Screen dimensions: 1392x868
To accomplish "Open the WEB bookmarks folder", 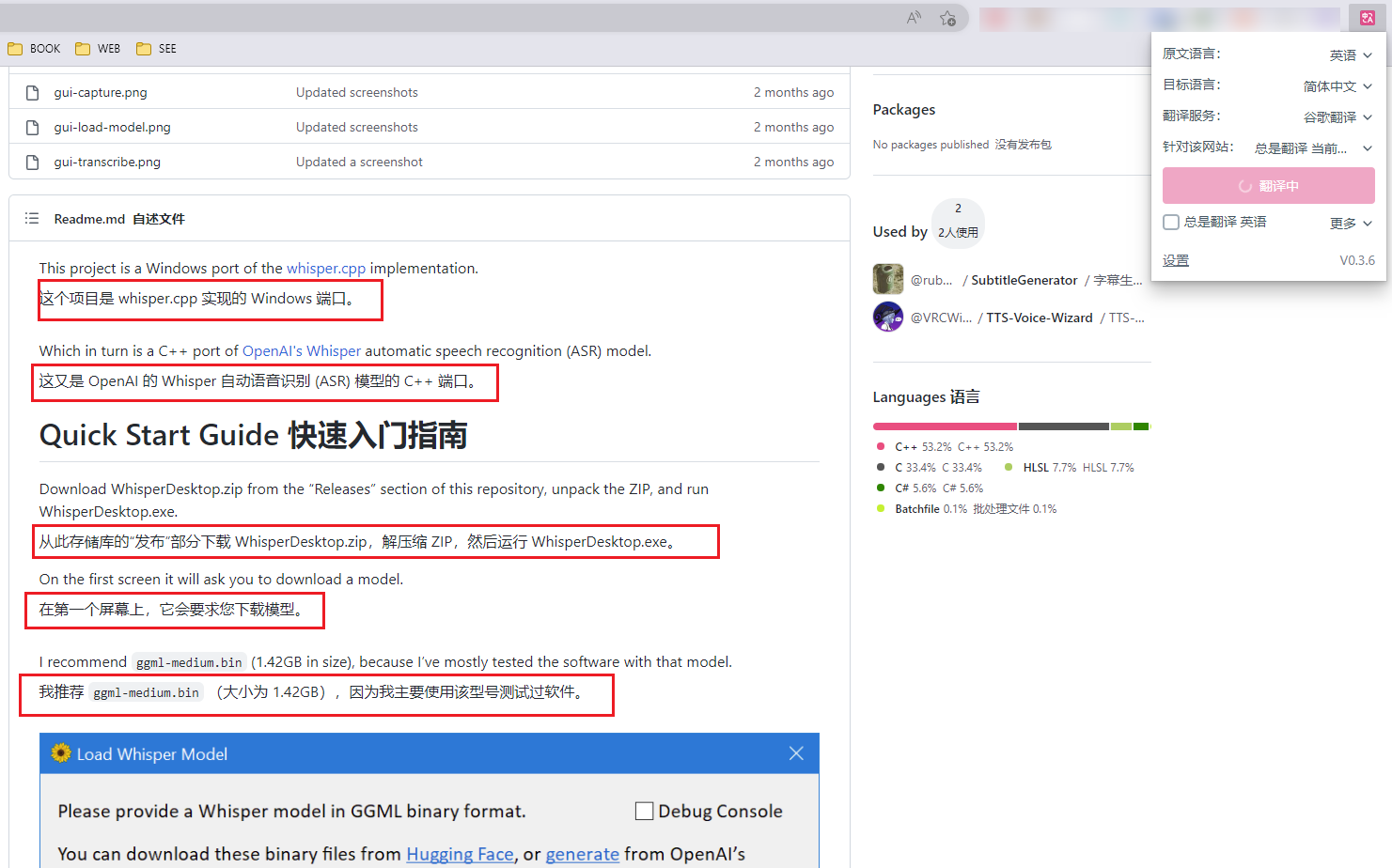I will [97, 48].
